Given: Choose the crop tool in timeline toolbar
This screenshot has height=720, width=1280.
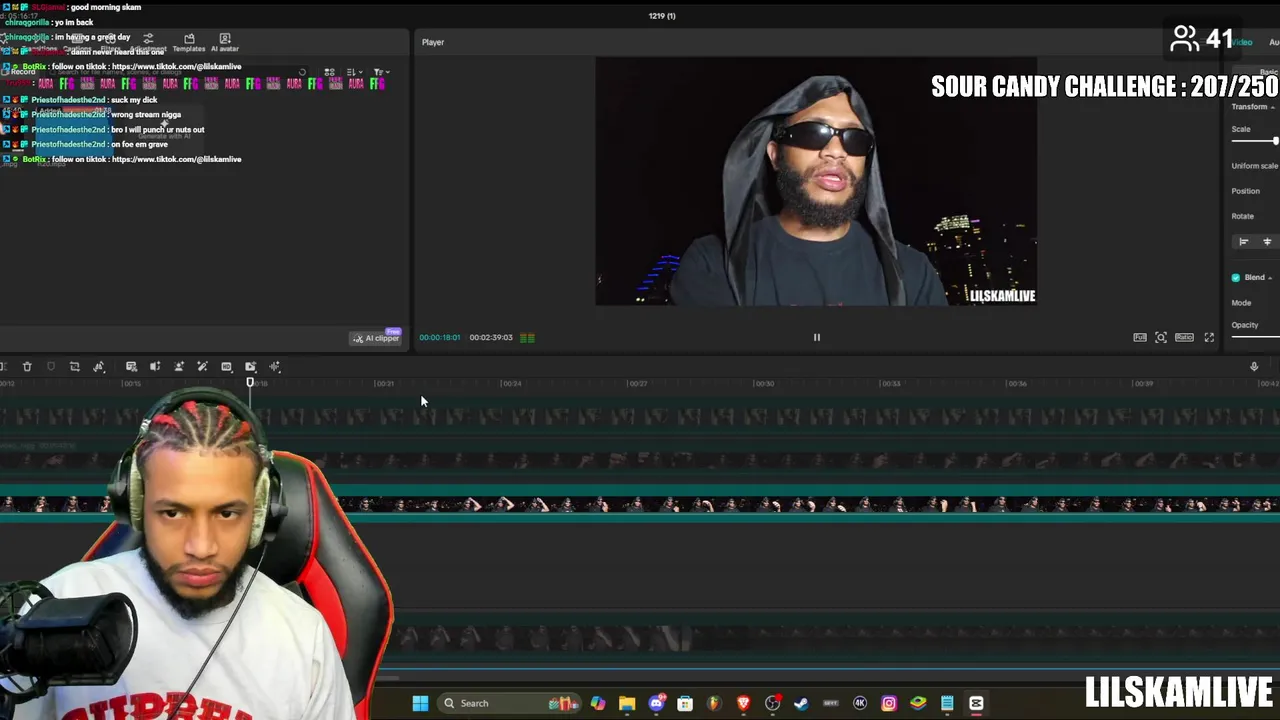Looking at the screenshot, I should tap(74, 367).
